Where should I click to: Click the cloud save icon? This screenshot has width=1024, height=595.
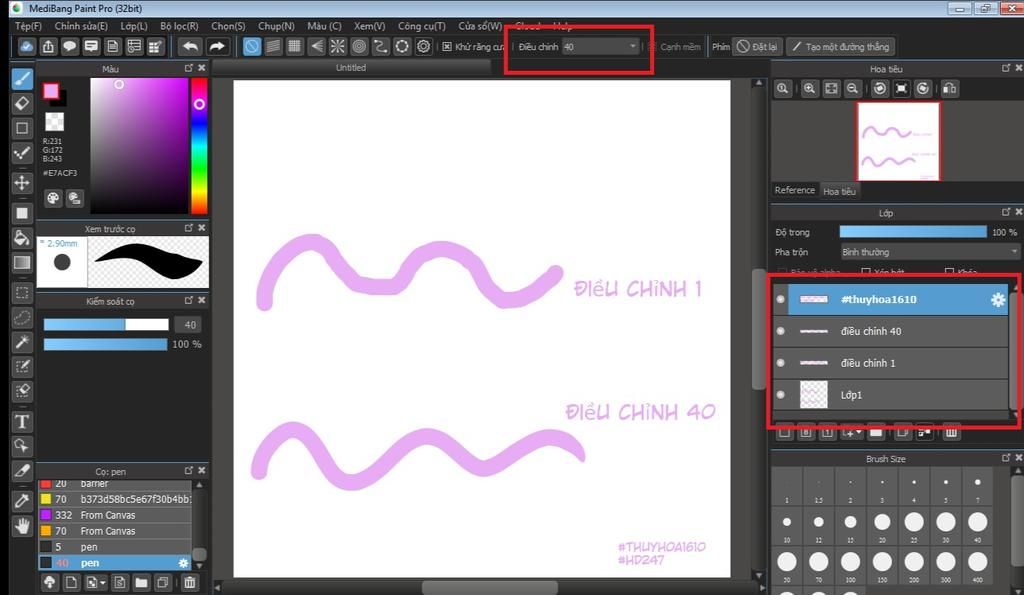tap(26, 46)
